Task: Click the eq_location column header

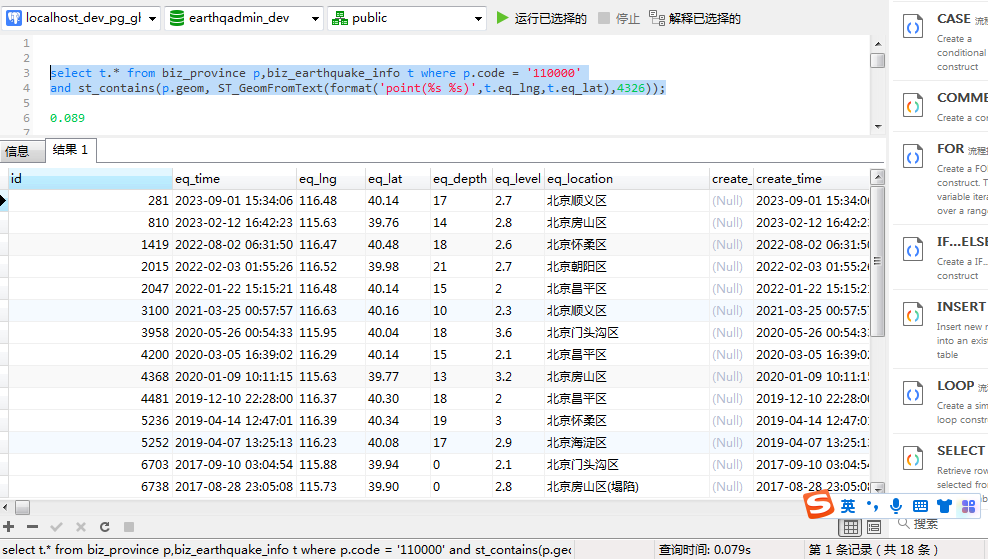Action: pos(627,178)
